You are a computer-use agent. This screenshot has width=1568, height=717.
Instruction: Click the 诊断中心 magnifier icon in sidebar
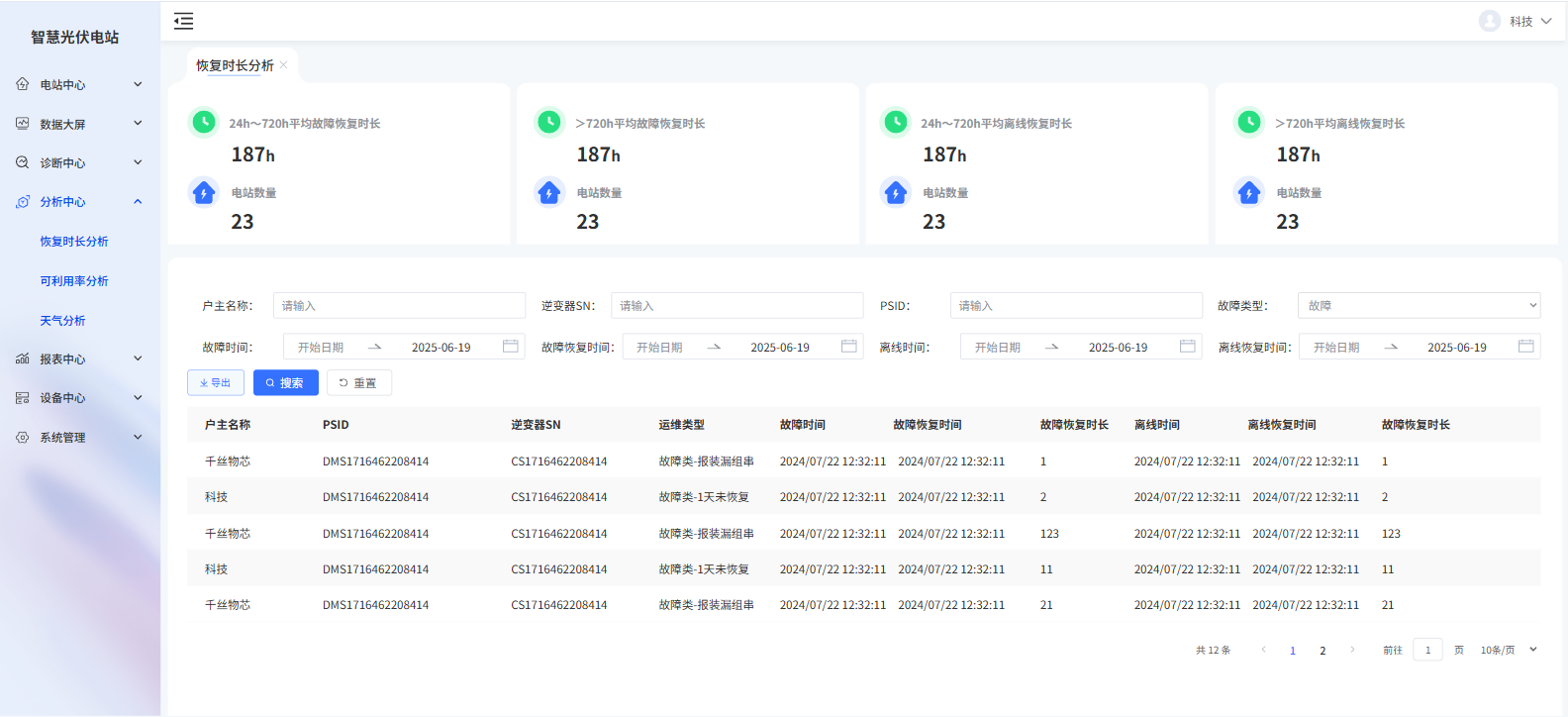pos(23,162)
